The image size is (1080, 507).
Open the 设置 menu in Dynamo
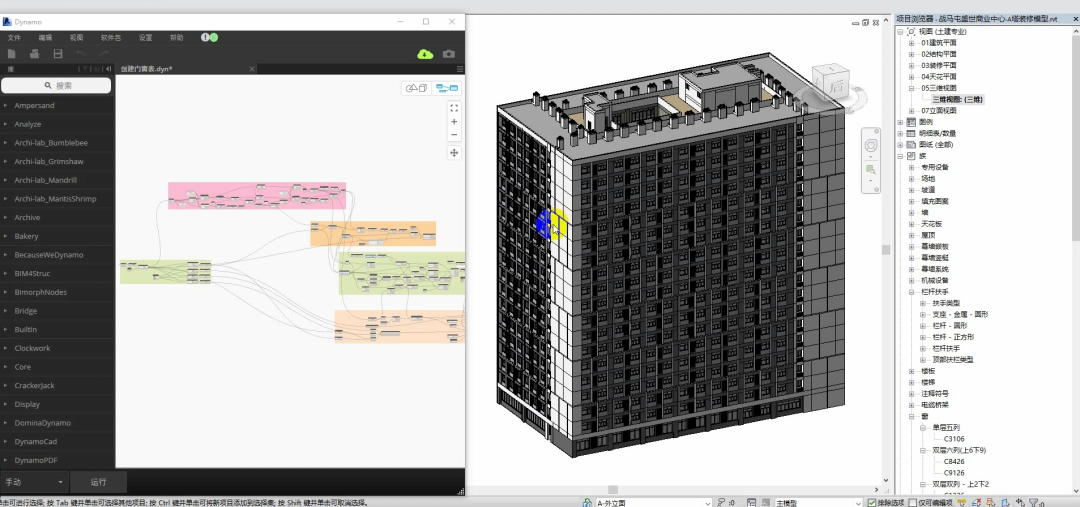click(x=146, y=37)
